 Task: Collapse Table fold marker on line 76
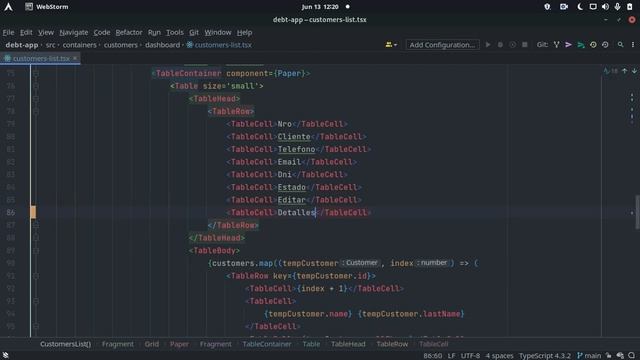pos(36,86)
